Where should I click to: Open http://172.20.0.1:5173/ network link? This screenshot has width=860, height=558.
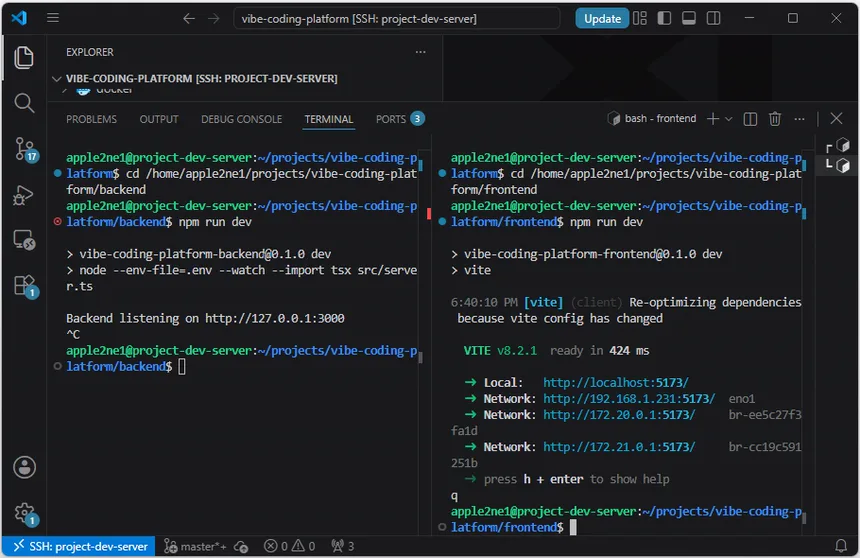coord(619,415)
